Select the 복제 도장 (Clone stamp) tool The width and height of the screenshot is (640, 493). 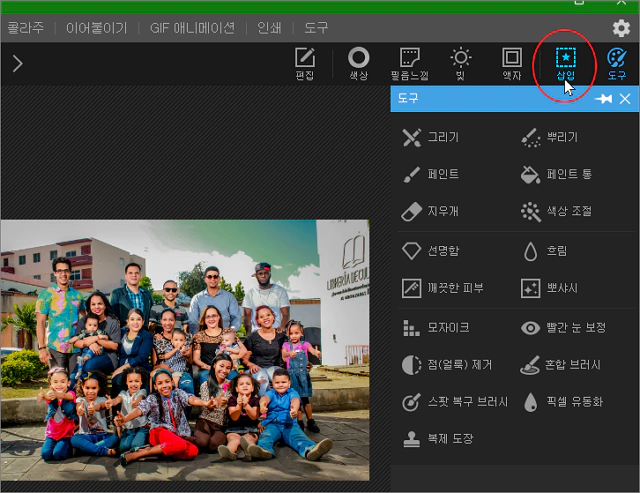pyautogui.click(x=438, y=439)
